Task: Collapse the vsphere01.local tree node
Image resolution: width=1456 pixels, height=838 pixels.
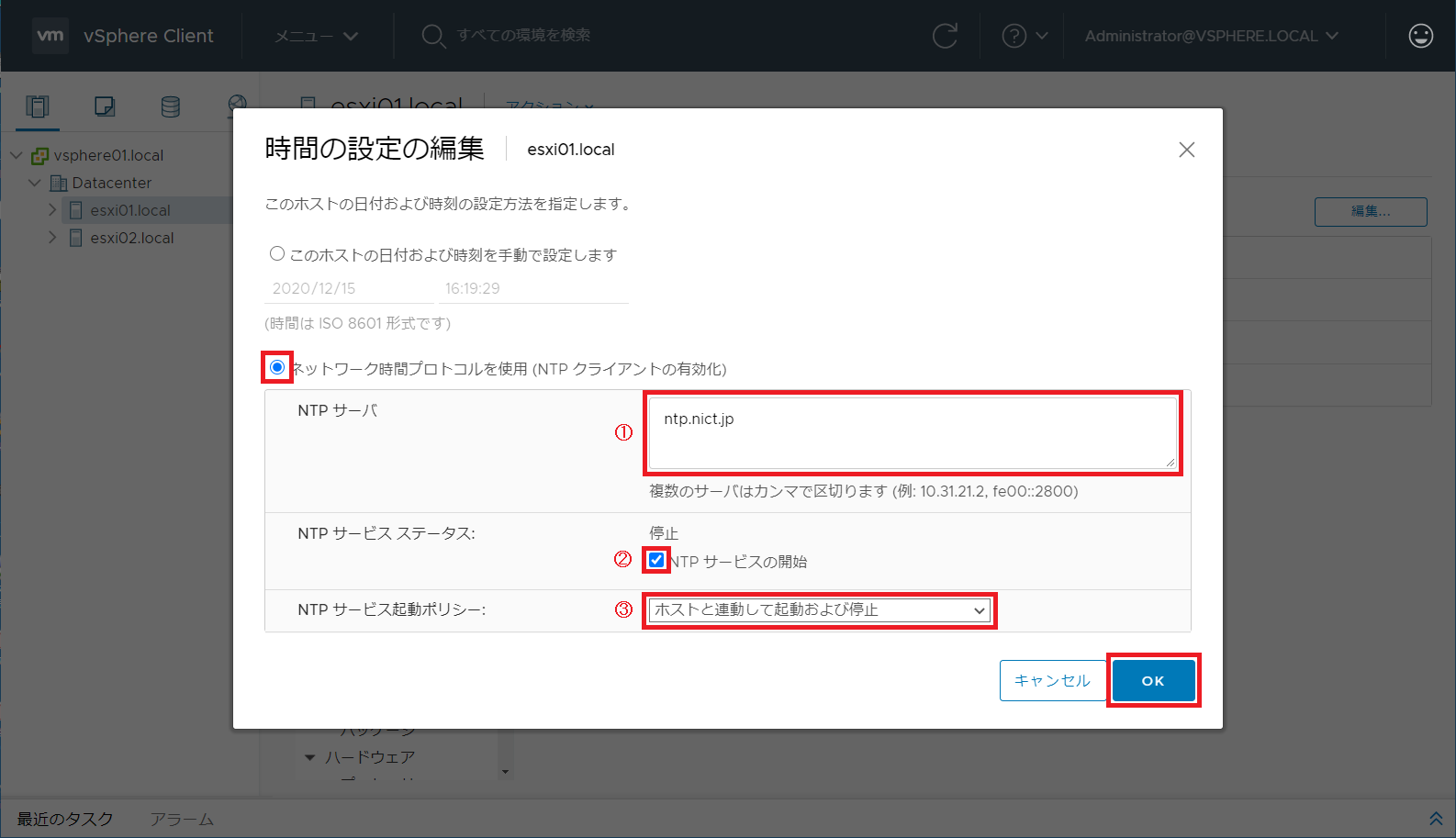Action: click(16, 155)
